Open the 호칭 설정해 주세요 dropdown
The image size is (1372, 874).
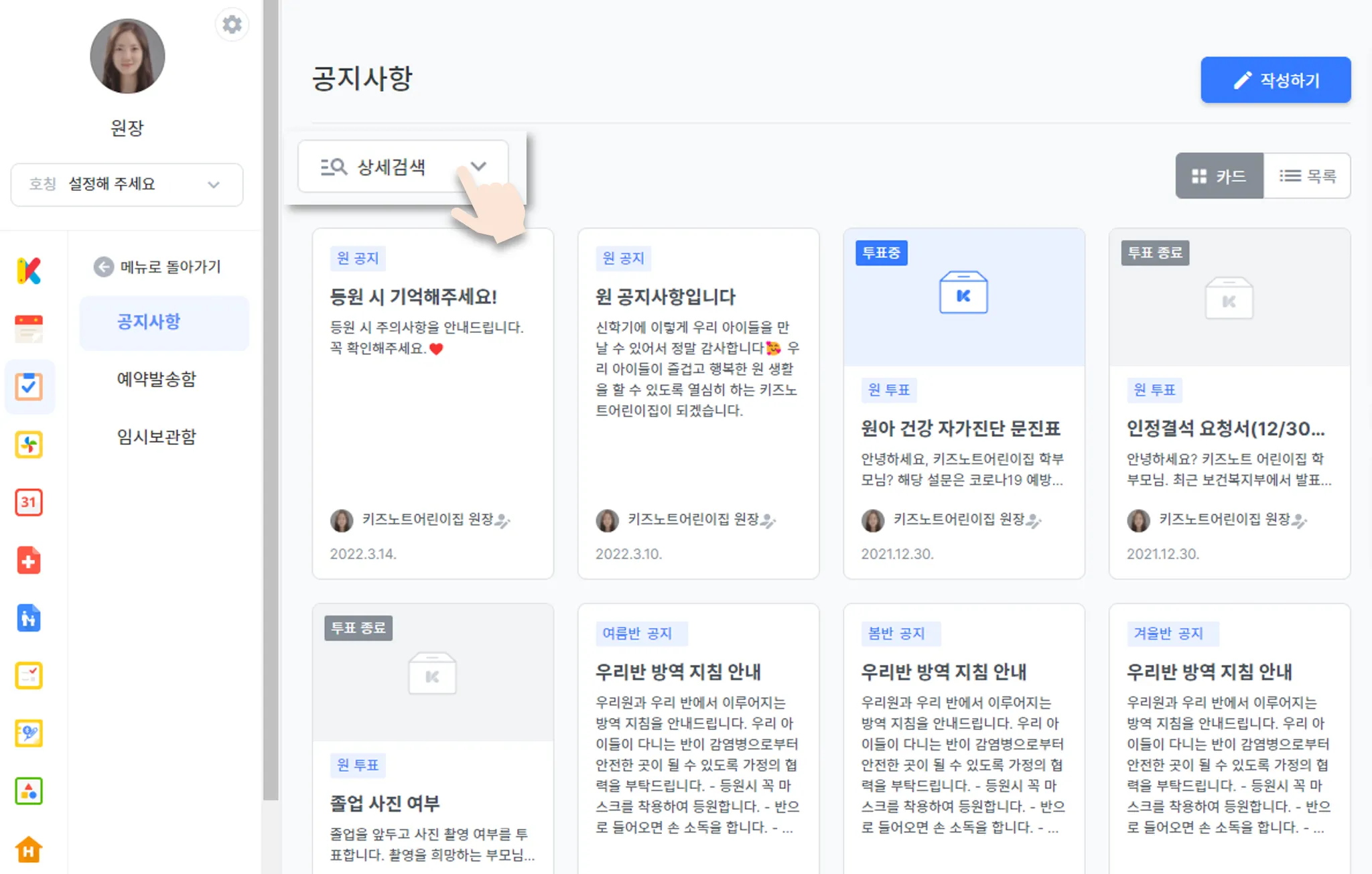(127, 184)
